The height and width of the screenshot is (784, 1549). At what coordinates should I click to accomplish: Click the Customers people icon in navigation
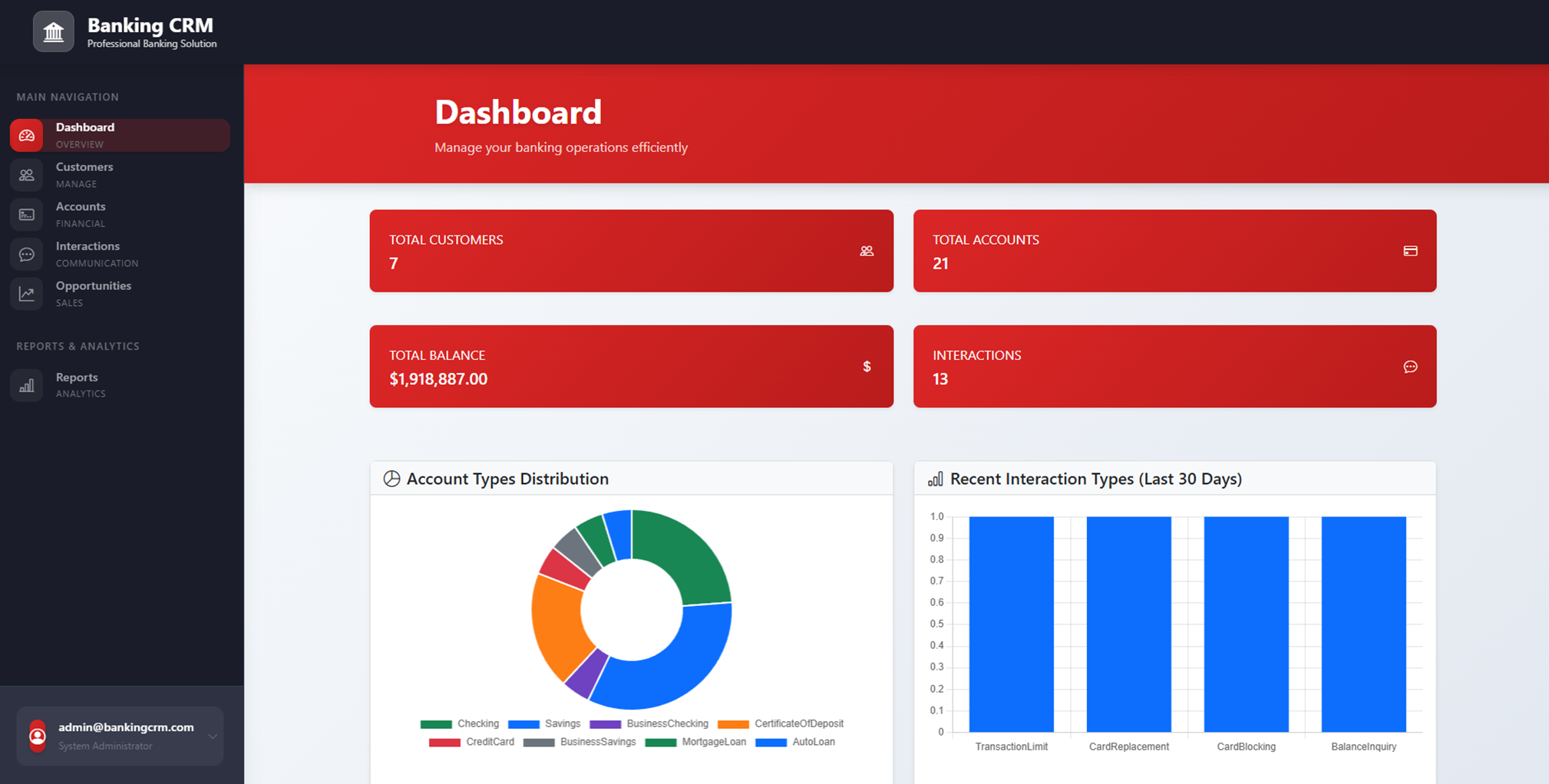[27, 175]
